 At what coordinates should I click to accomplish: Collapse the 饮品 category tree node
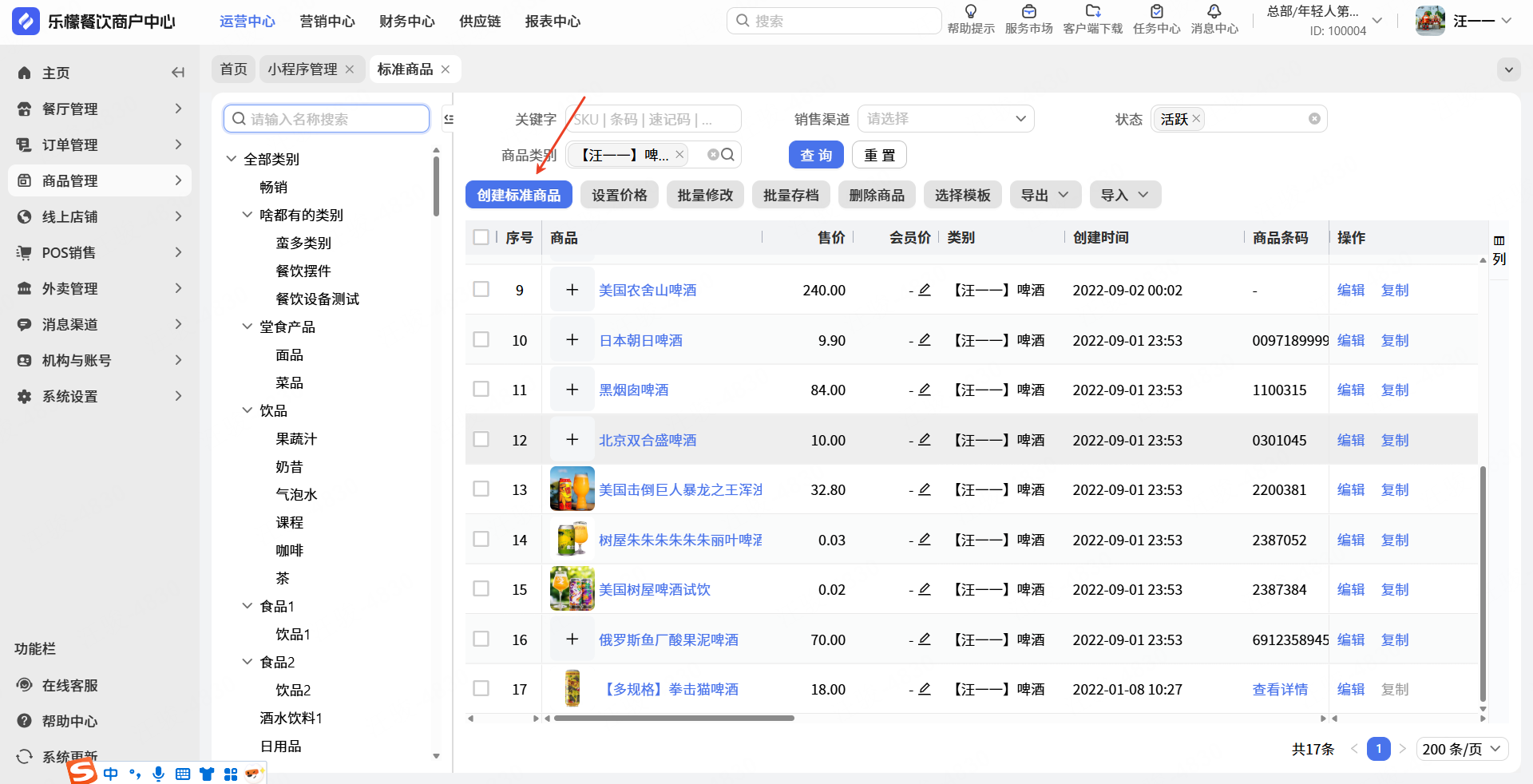pos(248,410)
